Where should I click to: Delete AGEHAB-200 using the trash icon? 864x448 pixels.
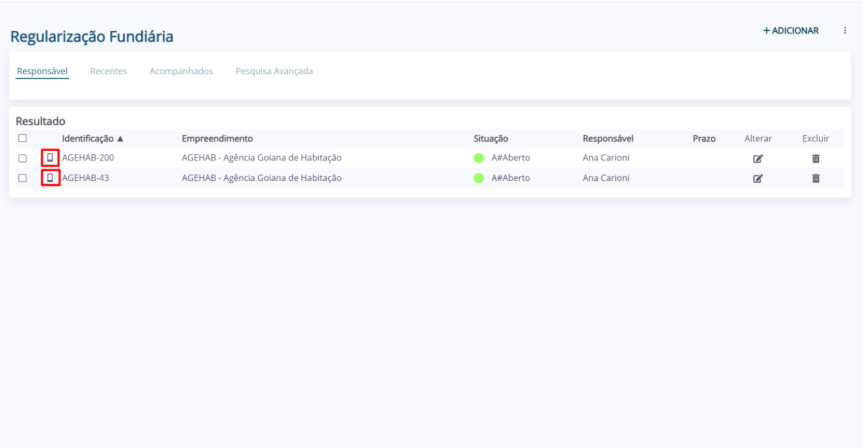point(816,159)
